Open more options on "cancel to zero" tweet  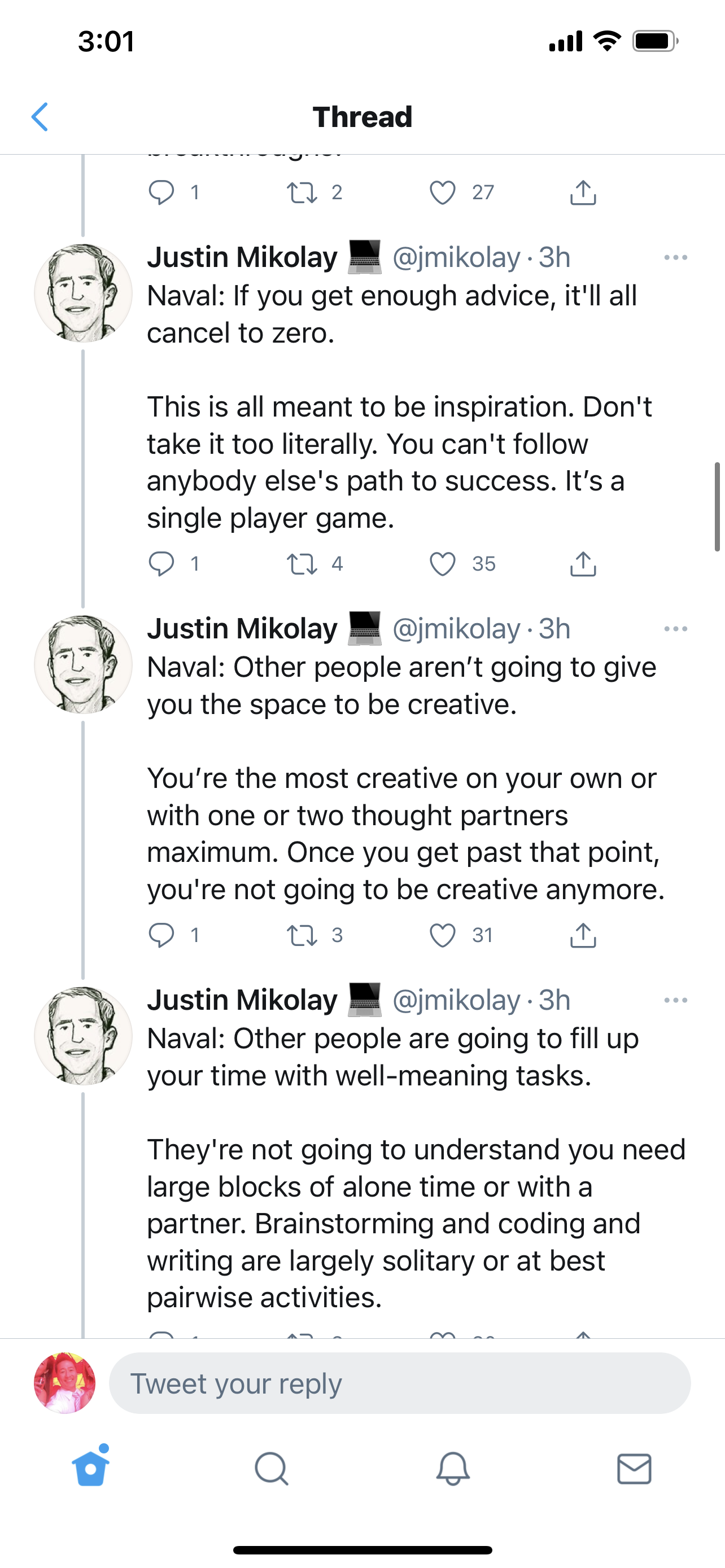(x=676, y=258)
